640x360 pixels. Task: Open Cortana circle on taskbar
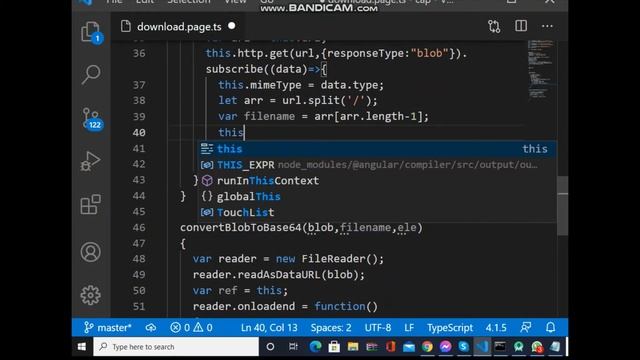pos(270,347)
